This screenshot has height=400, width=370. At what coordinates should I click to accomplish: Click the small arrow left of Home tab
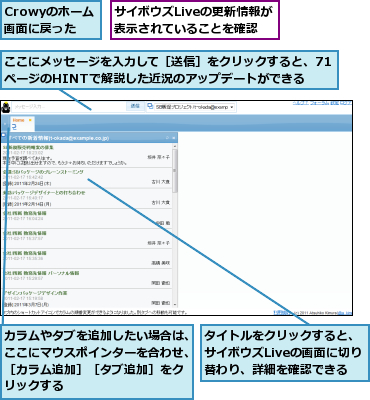pyautogui.click(x=5, y=124)
